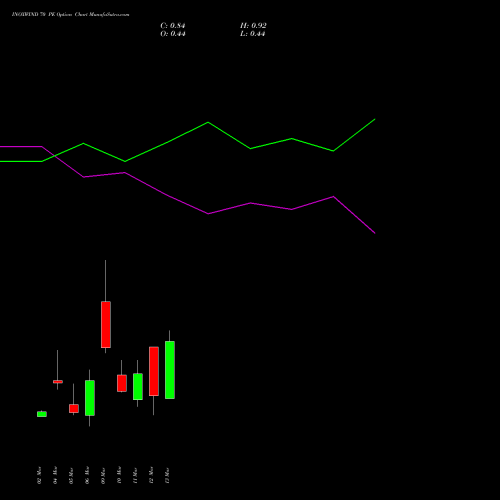The height and width of the screenshot is (500, 500).
Task: Select the 13 Mar date label
Action: click(x=167, y=476)
